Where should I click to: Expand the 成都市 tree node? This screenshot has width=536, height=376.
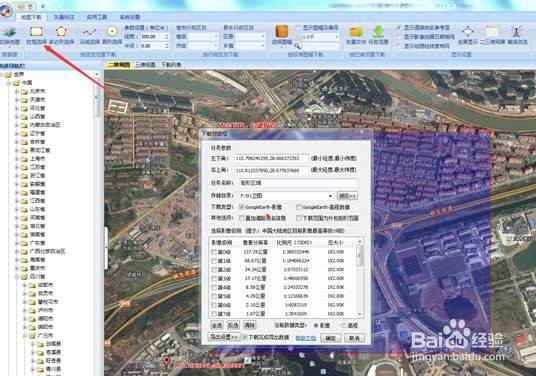point(25,285)
